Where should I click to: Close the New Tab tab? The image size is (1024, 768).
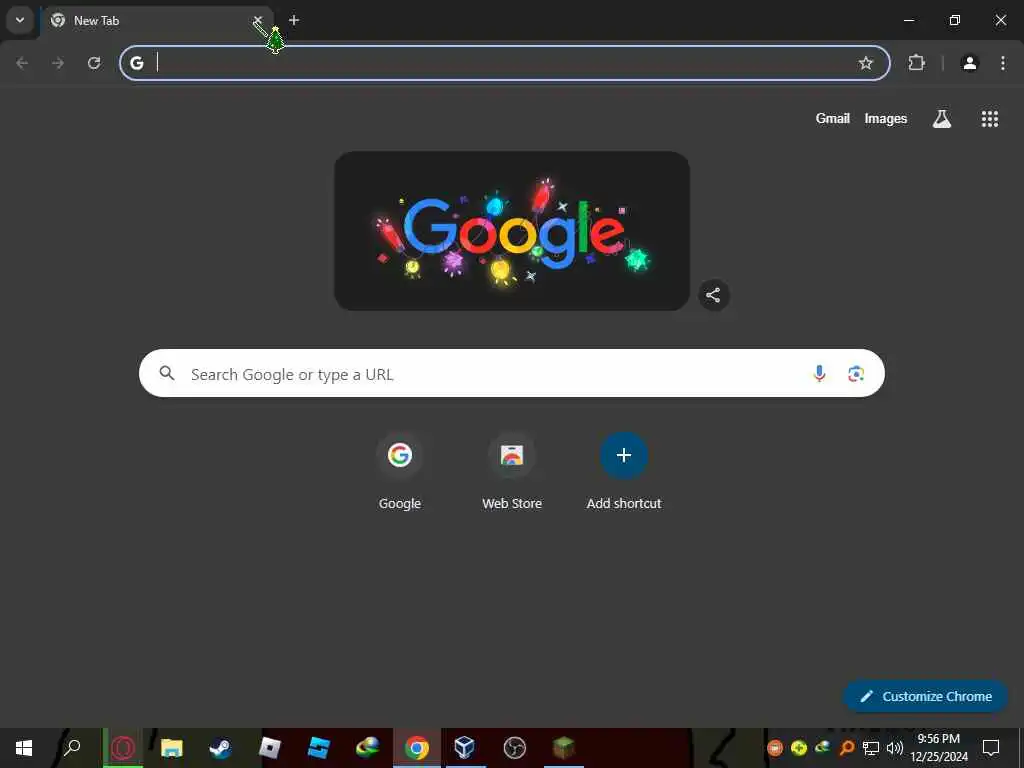257,20
